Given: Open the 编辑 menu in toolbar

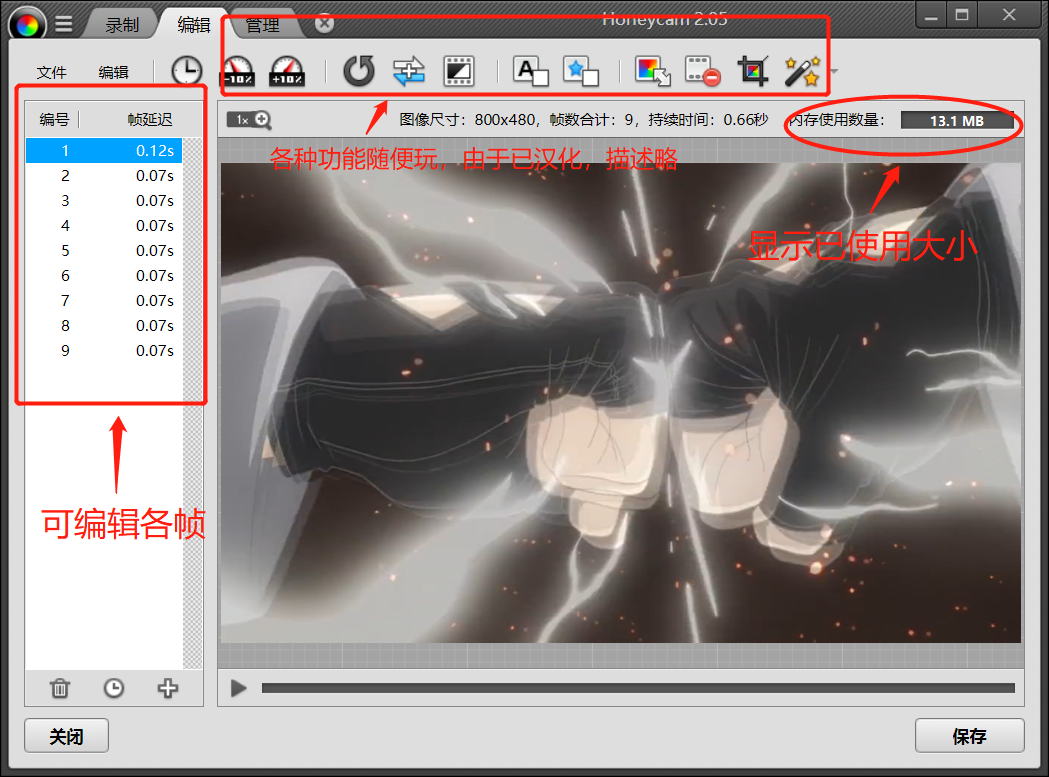Looking at the screenshot, I should pyautogui.click(x=113, y=72).
